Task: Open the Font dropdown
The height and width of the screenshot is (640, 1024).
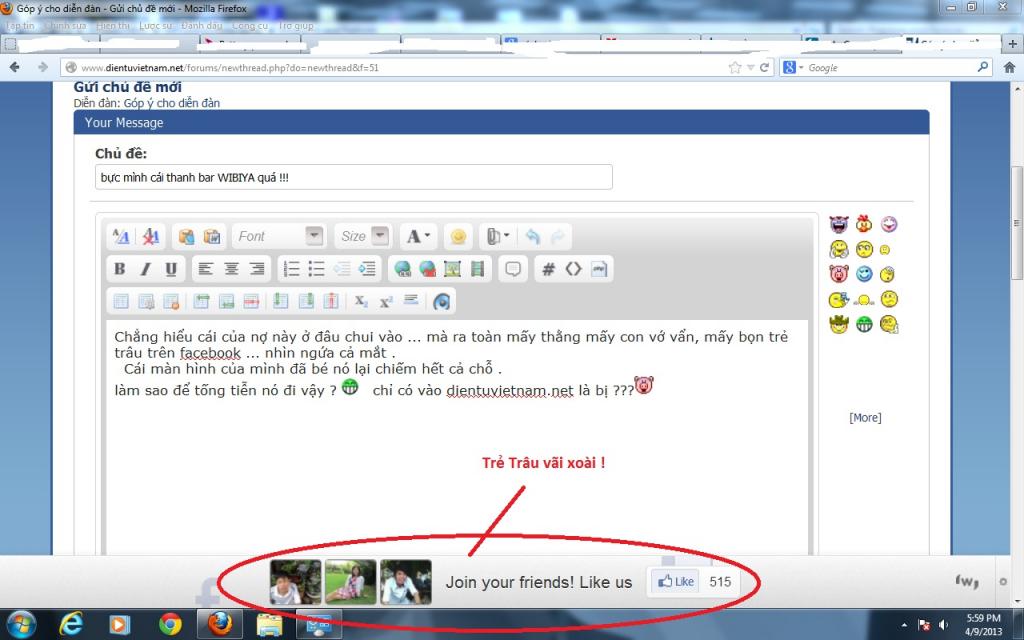Action: (279, 236)
